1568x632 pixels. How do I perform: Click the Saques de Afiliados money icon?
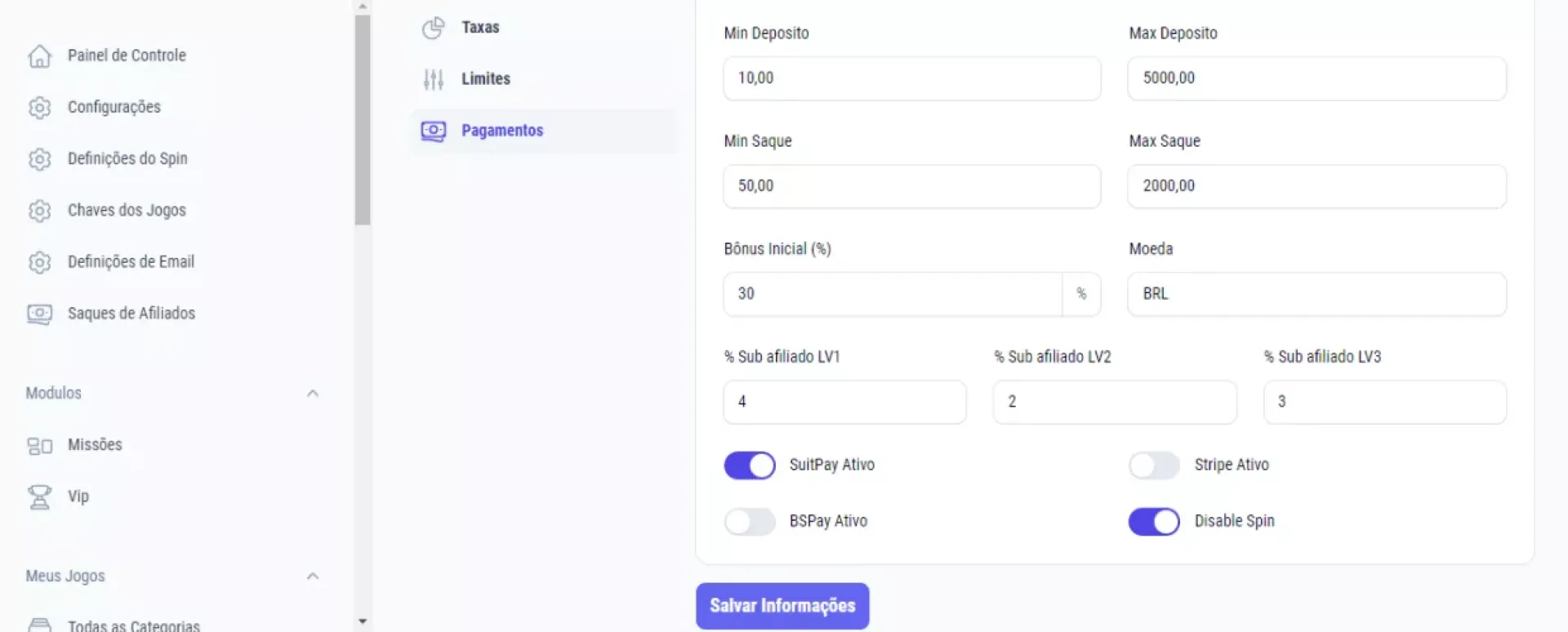tap(39, 314)
